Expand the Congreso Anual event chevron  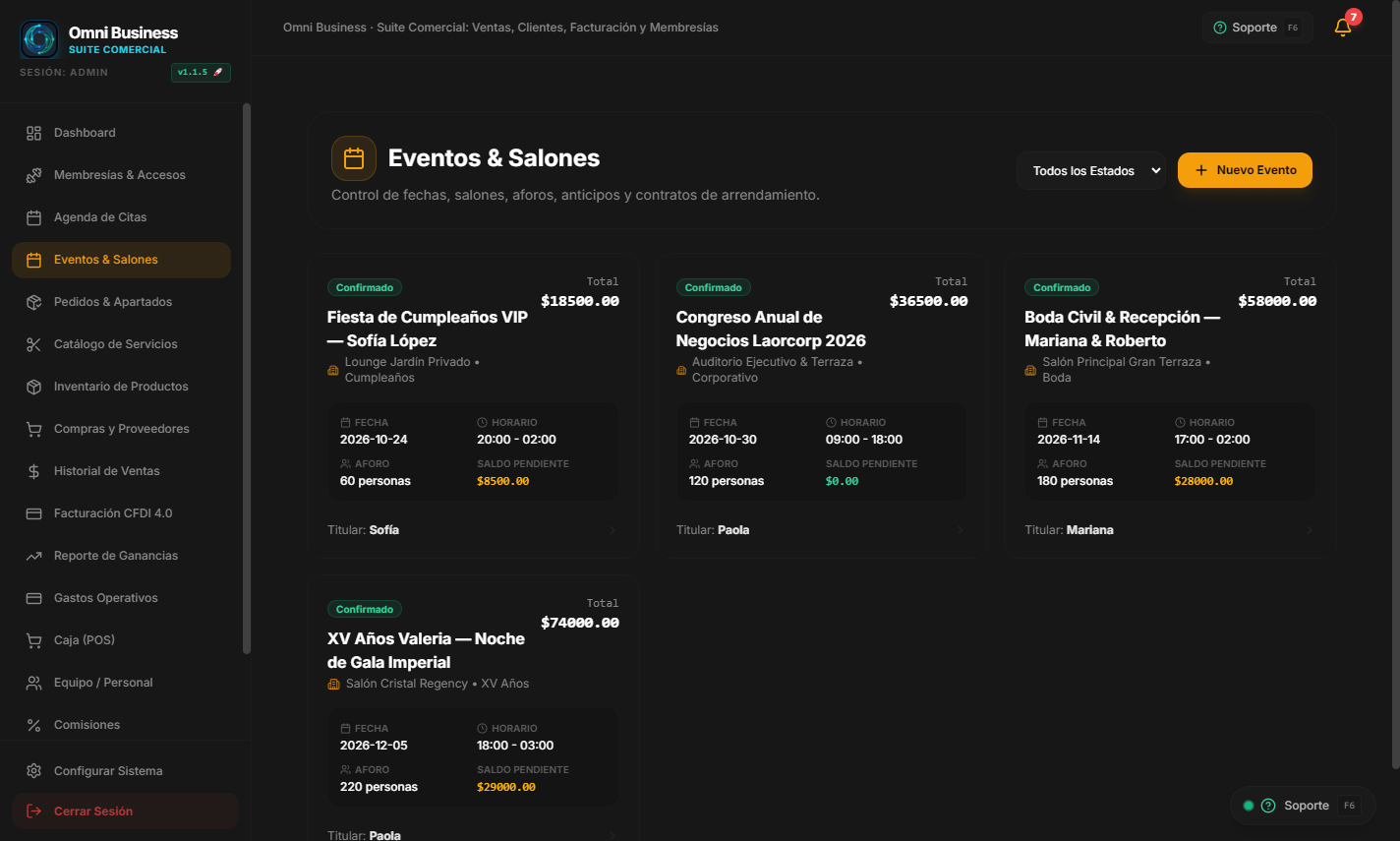pos(961,530)
